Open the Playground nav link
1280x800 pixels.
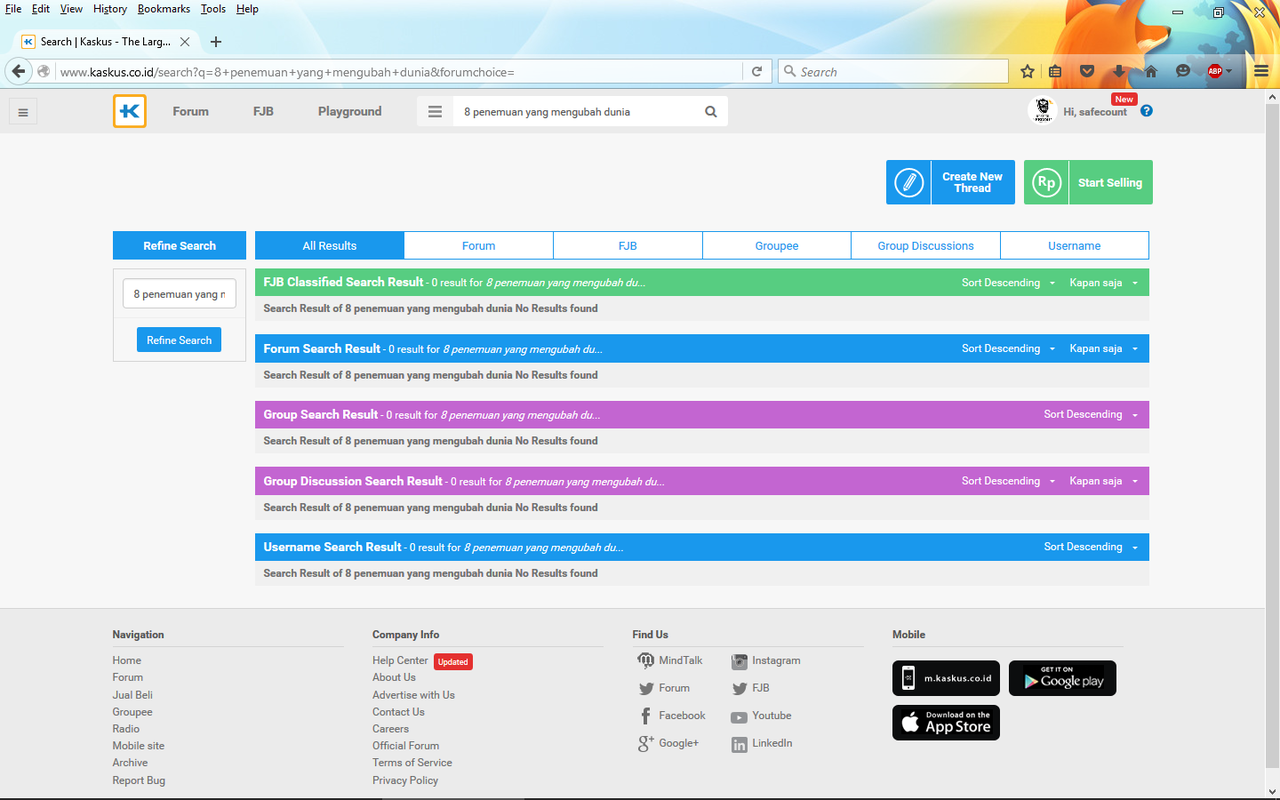tap(350, 112)
